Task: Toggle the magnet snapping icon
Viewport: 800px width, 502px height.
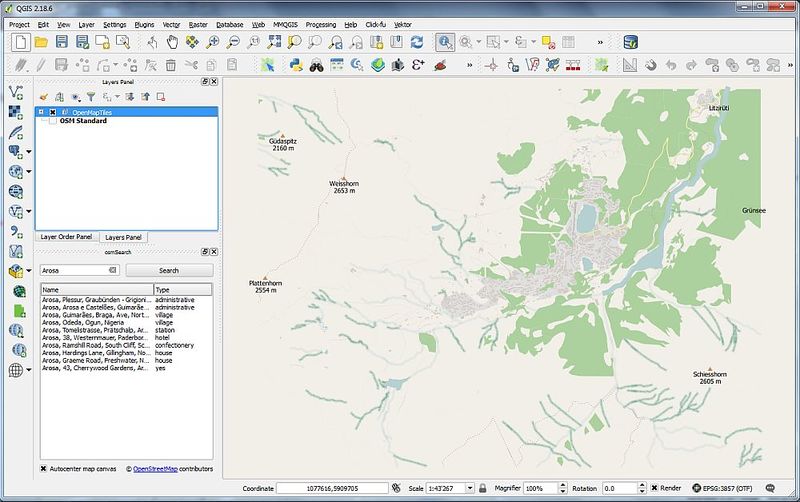Action: pyautogui.click(x=651, y=65)
